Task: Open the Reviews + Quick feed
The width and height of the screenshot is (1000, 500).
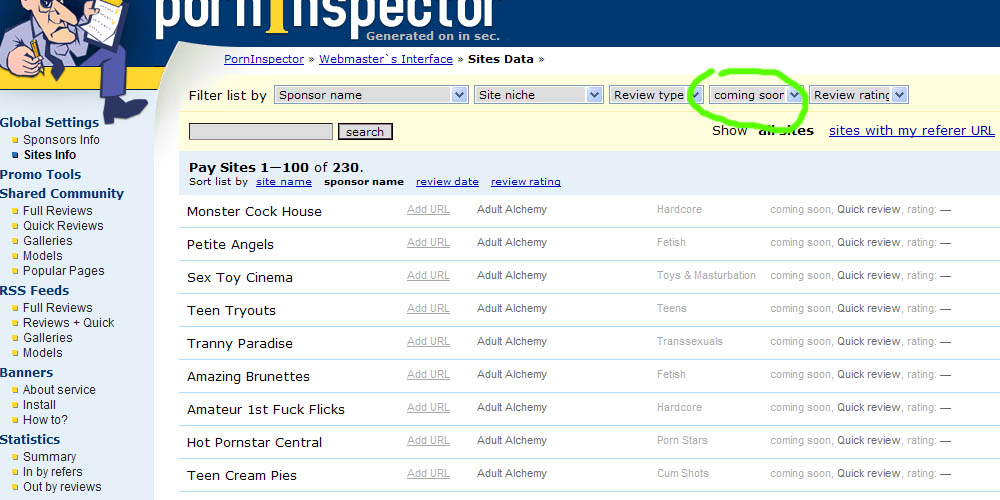Action: pos(69,323)
